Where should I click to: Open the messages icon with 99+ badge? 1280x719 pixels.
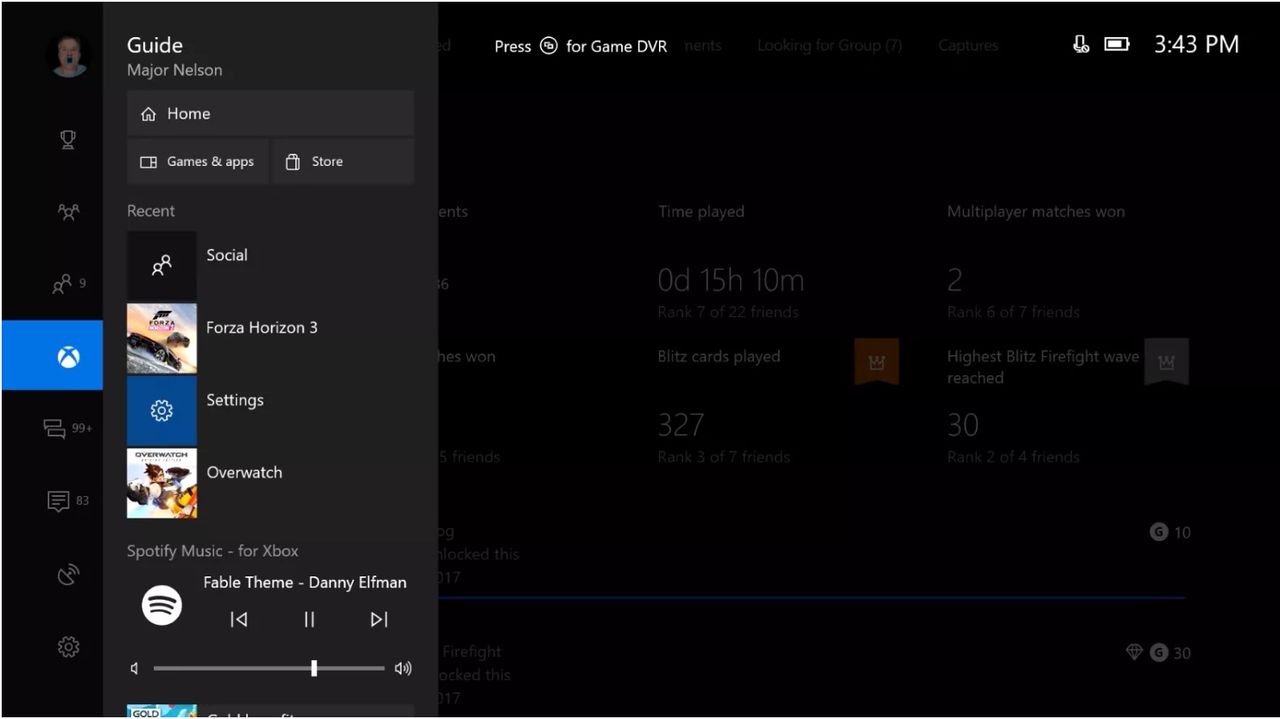tap(55, 427)
